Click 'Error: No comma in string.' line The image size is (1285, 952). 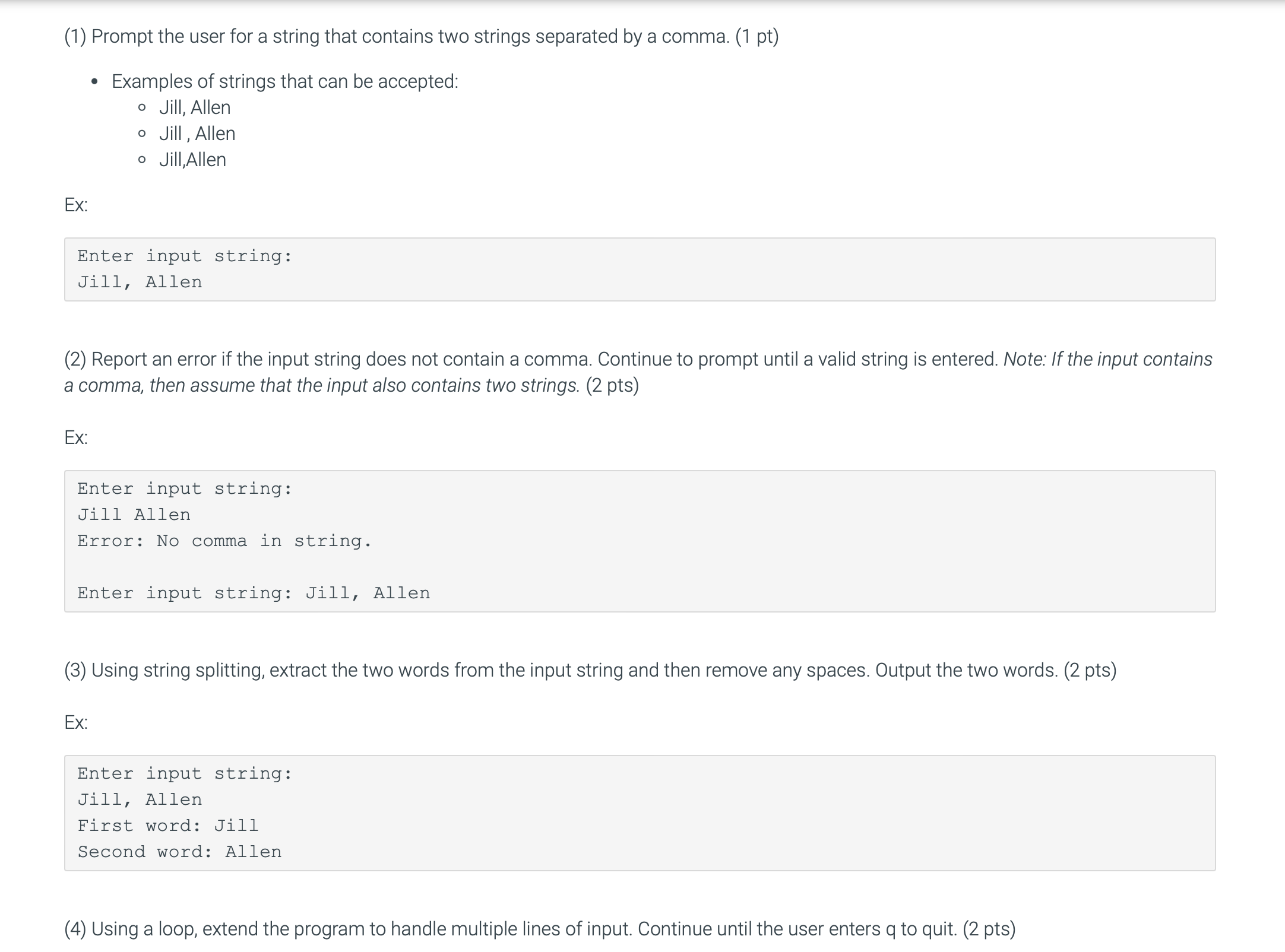pyautogui.click(x=224, y=541)
